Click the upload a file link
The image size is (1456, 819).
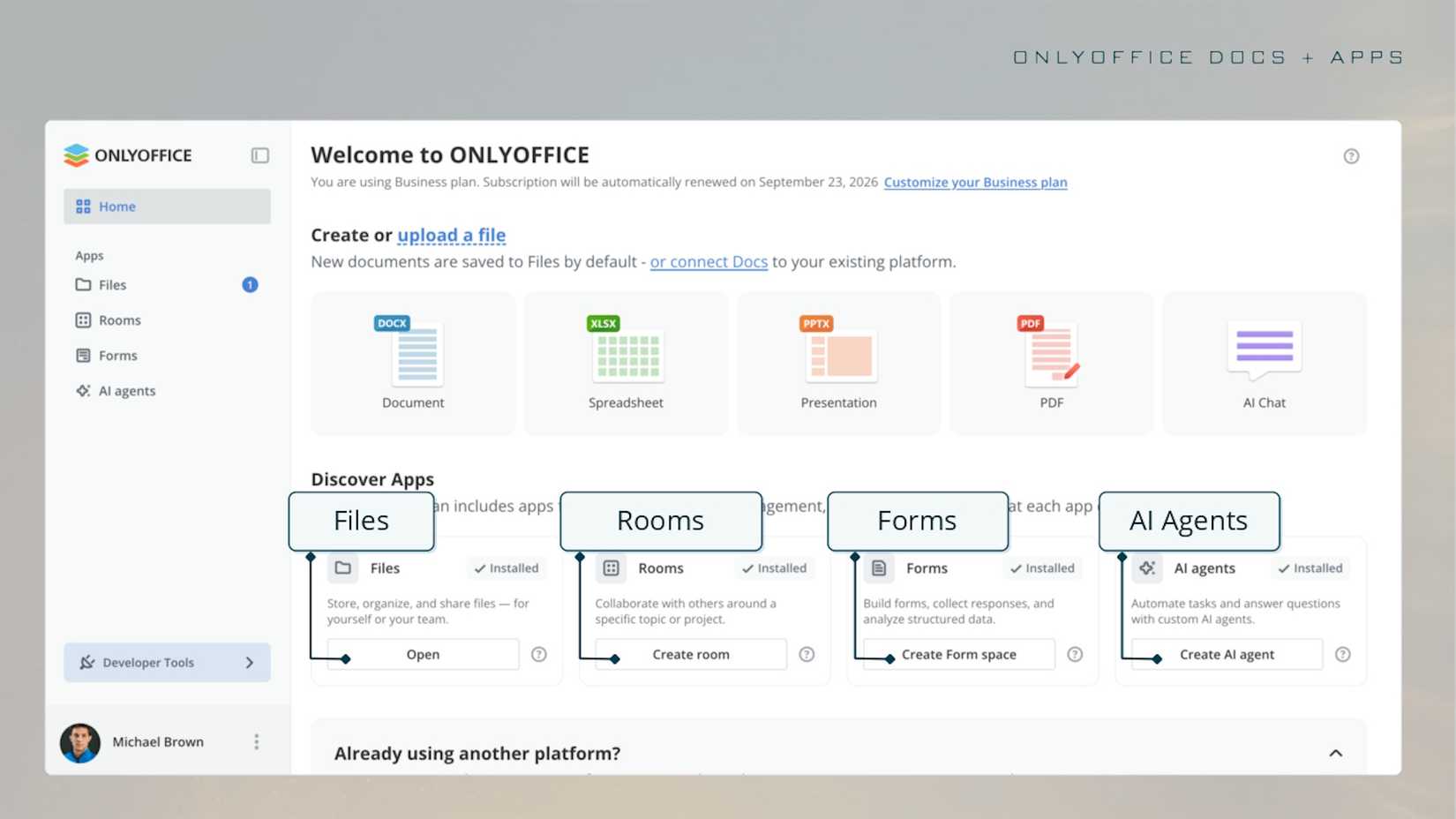tap(451, 236)
